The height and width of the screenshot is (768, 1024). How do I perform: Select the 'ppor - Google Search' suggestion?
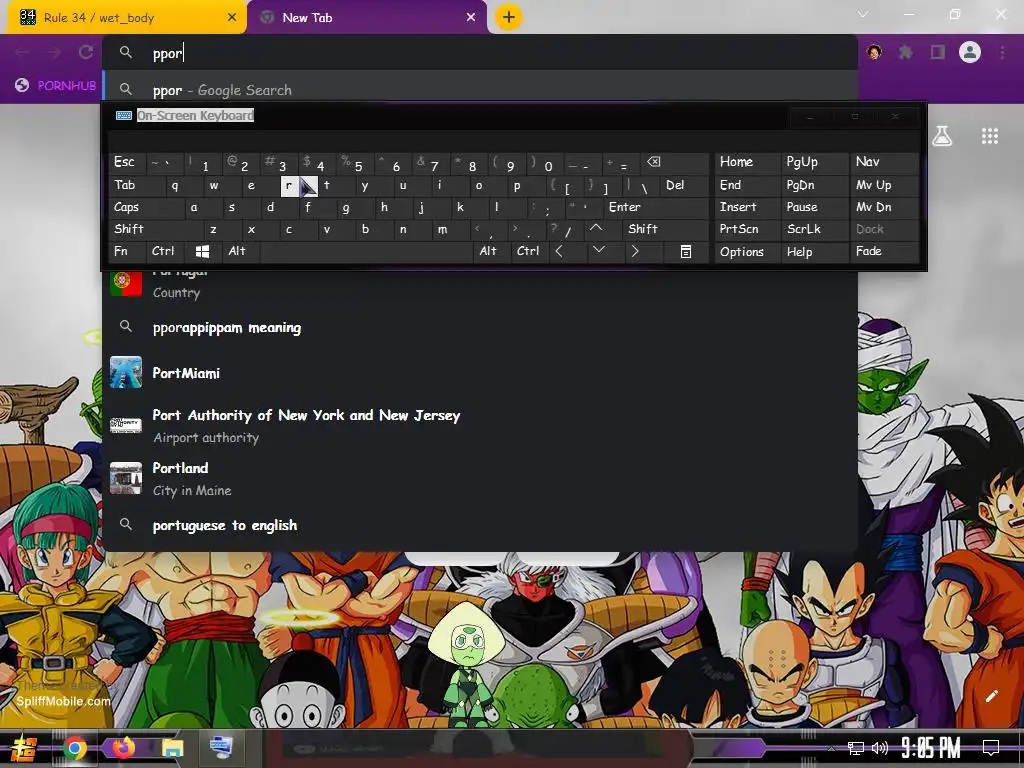coord(480,90)
